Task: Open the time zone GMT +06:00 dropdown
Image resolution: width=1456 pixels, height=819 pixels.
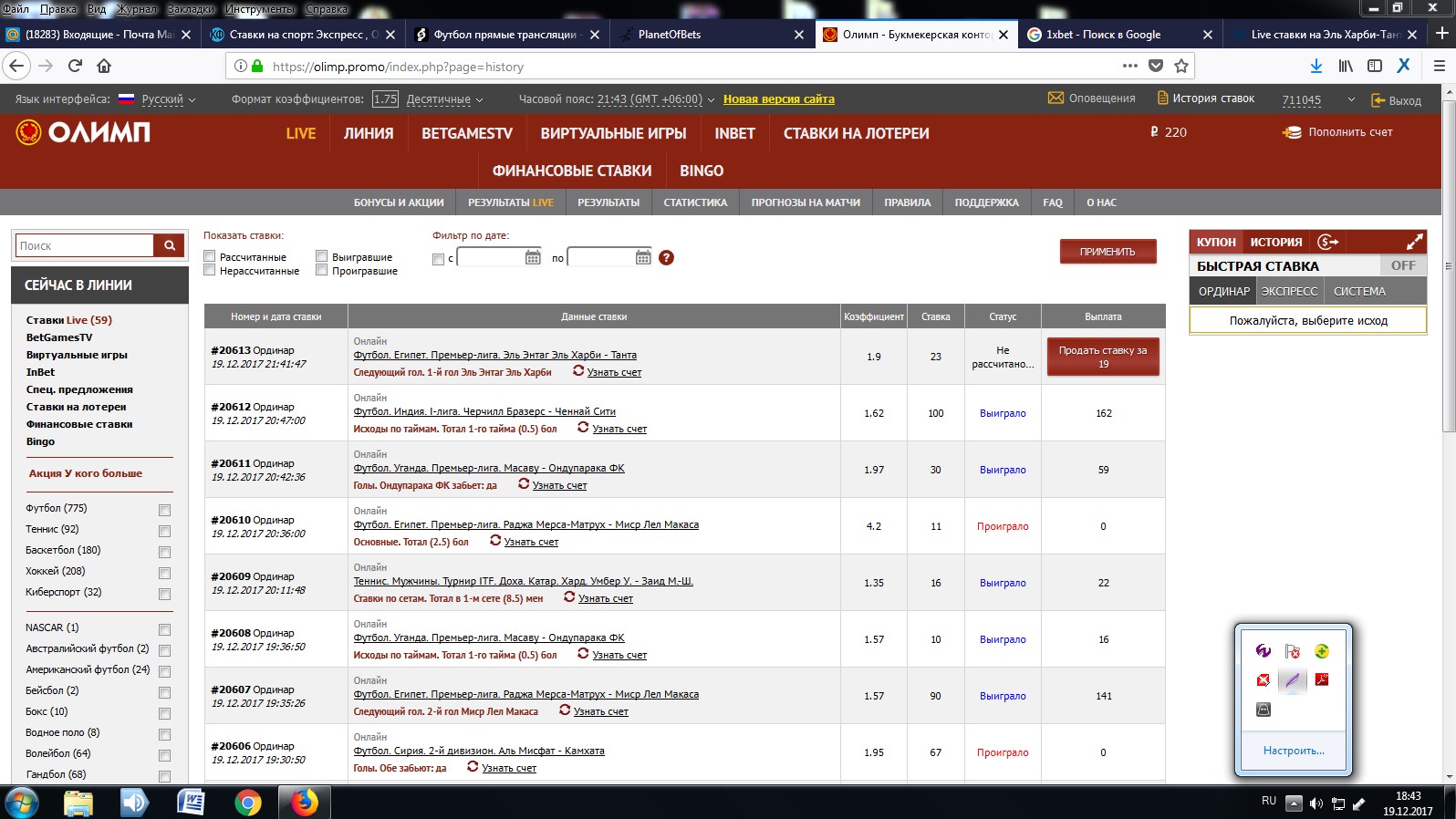Action: click(x=656, y=99)
